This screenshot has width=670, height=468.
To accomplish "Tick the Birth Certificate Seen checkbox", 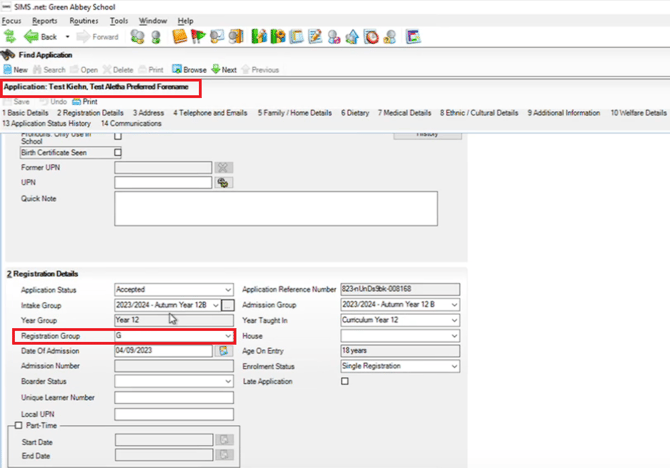I will pyautogui.click(x=118, y=152).
